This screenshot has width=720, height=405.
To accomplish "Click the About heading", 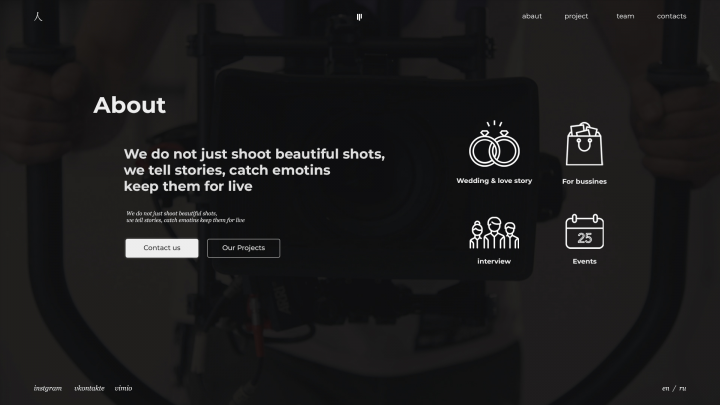I will [x=129, y=105].
